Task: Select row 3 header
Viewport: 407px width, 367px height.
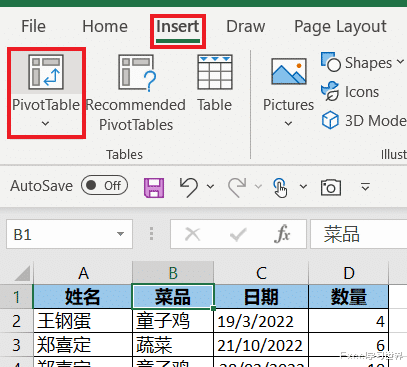Action: (16, 344)
